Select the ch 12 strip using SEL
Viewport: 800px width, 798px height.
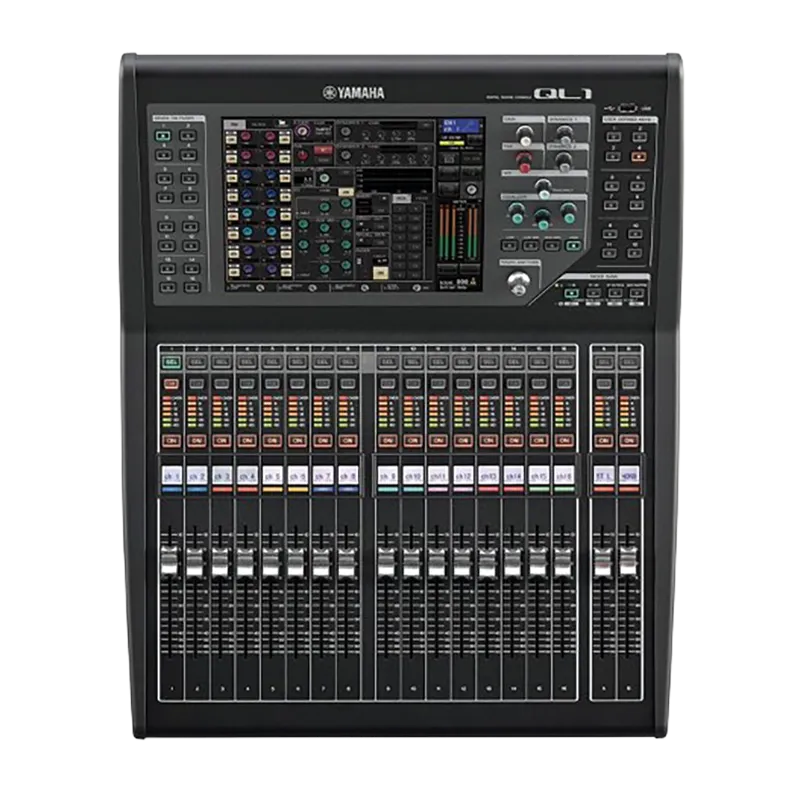463,362
